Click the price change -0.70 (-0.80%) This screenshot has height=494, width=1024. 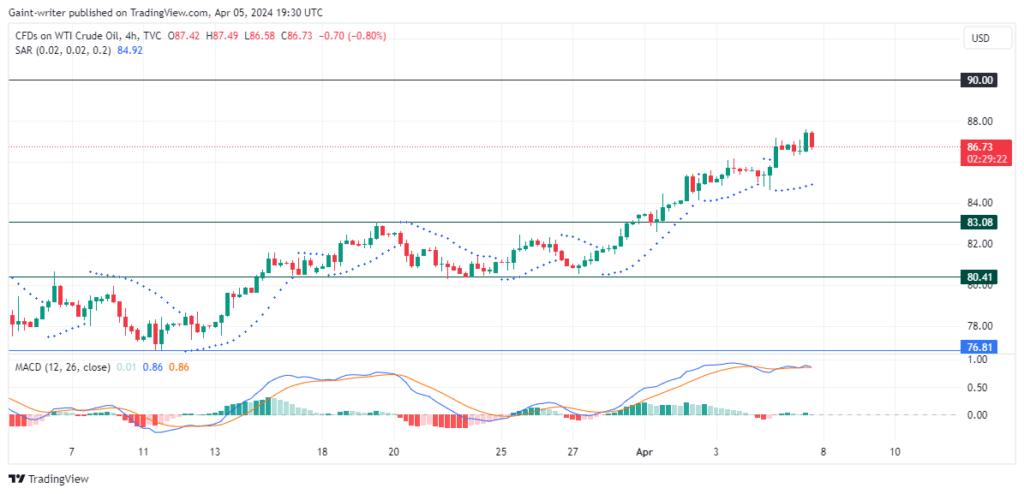click(x=353, y=37)
